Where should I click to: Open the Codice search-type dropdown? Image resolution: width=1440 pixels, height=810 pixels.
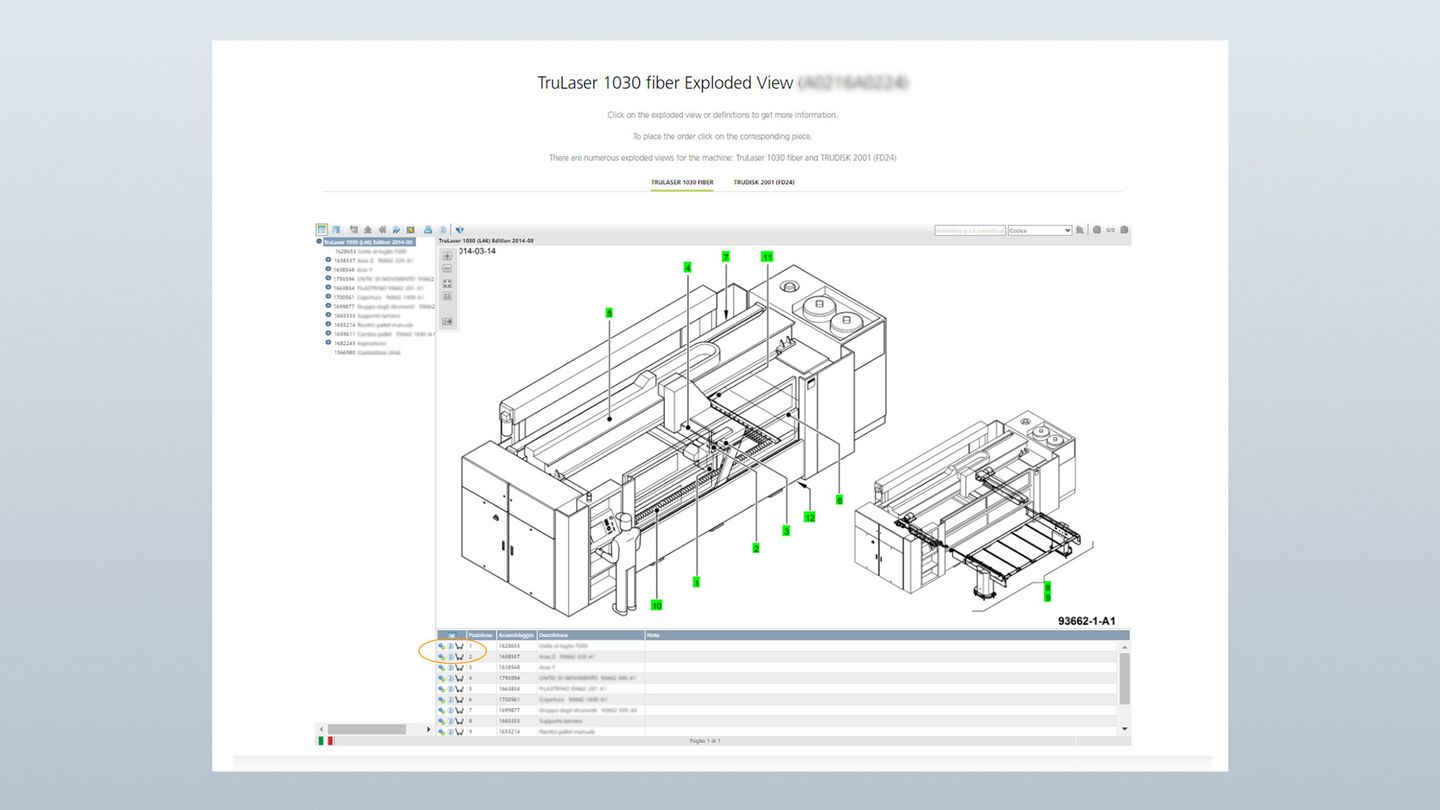[x=1040, y=230]
